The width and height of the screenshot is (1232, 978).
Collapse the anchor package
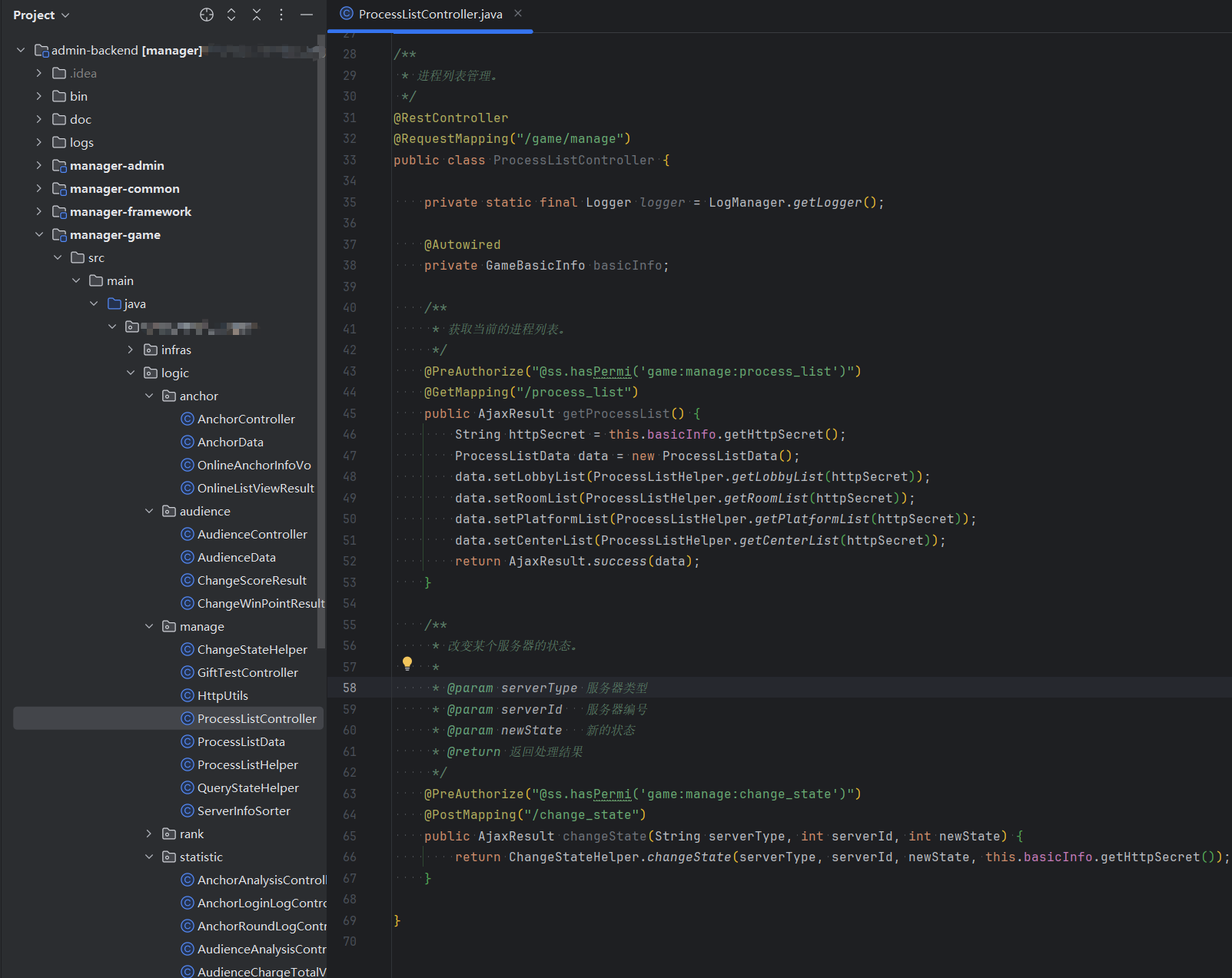pos(149,396)
